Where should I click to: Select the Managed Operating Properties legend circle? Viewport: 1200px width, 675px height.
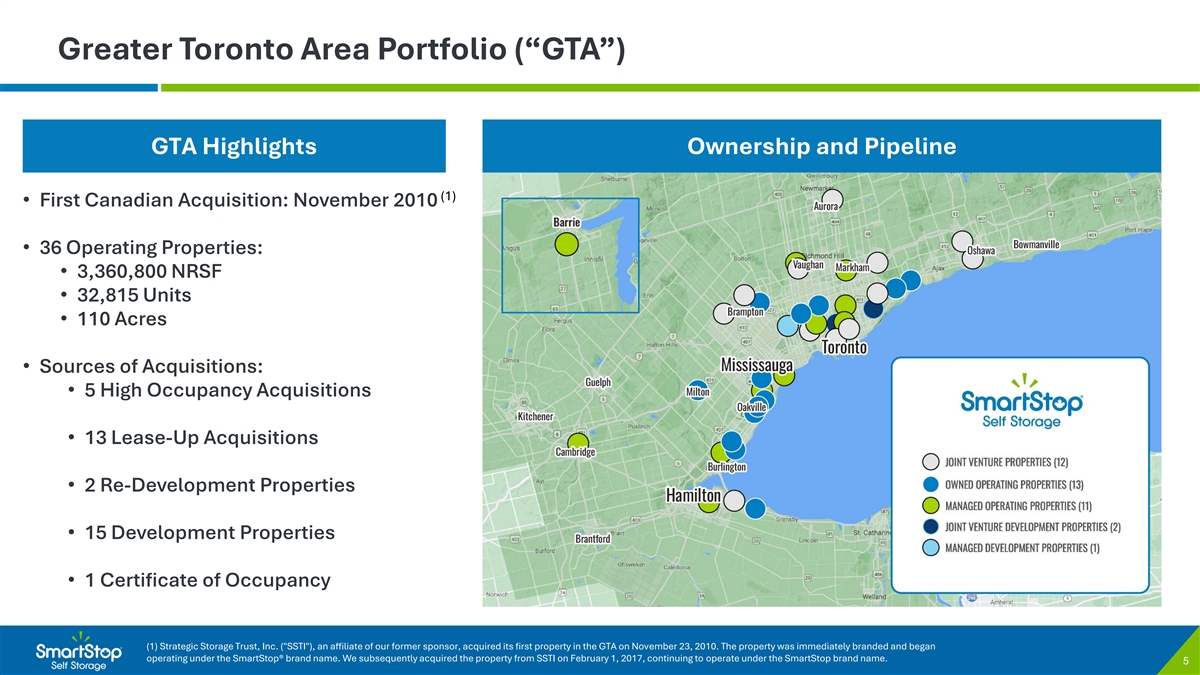point(930,504)
